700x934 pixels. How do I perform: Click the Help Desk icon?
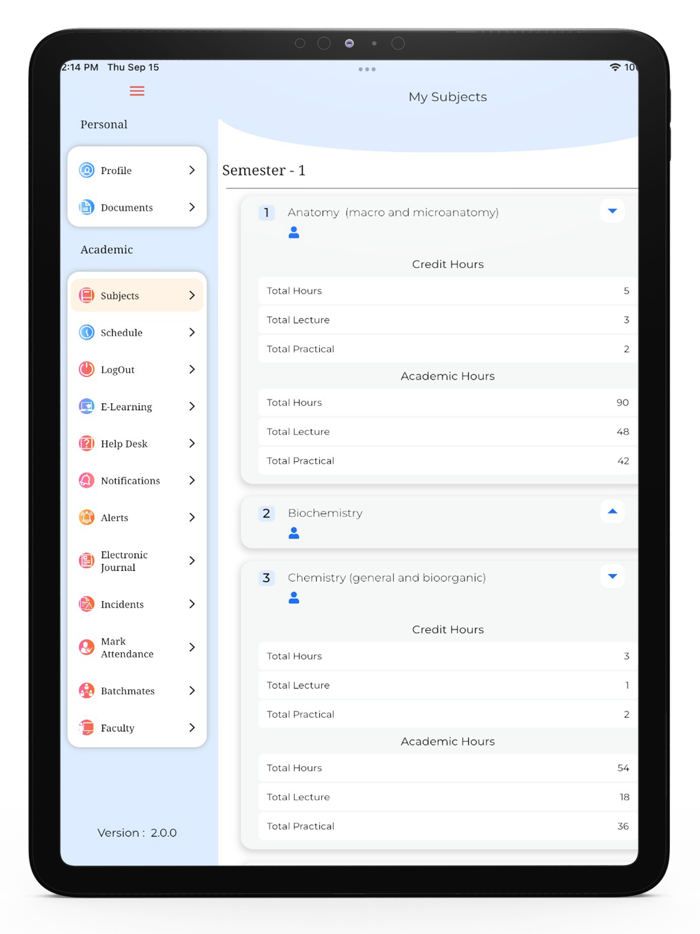pyautogui.click(x=86, y=443)
